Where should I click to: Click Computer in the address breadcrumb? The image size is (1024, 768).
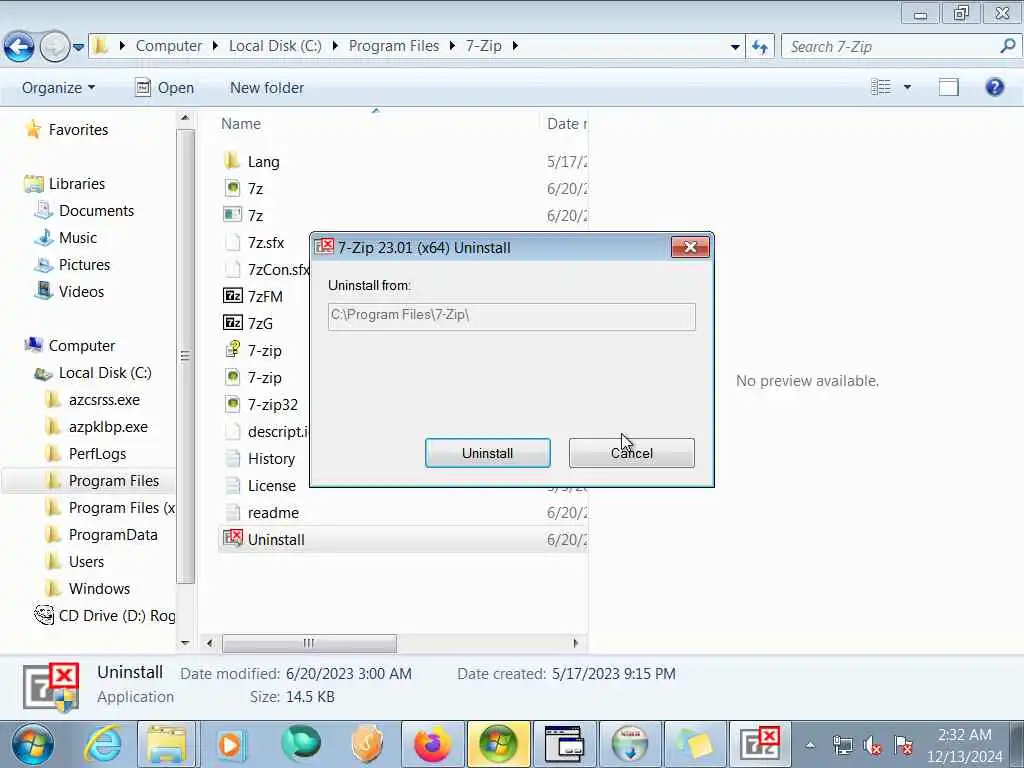168,46
